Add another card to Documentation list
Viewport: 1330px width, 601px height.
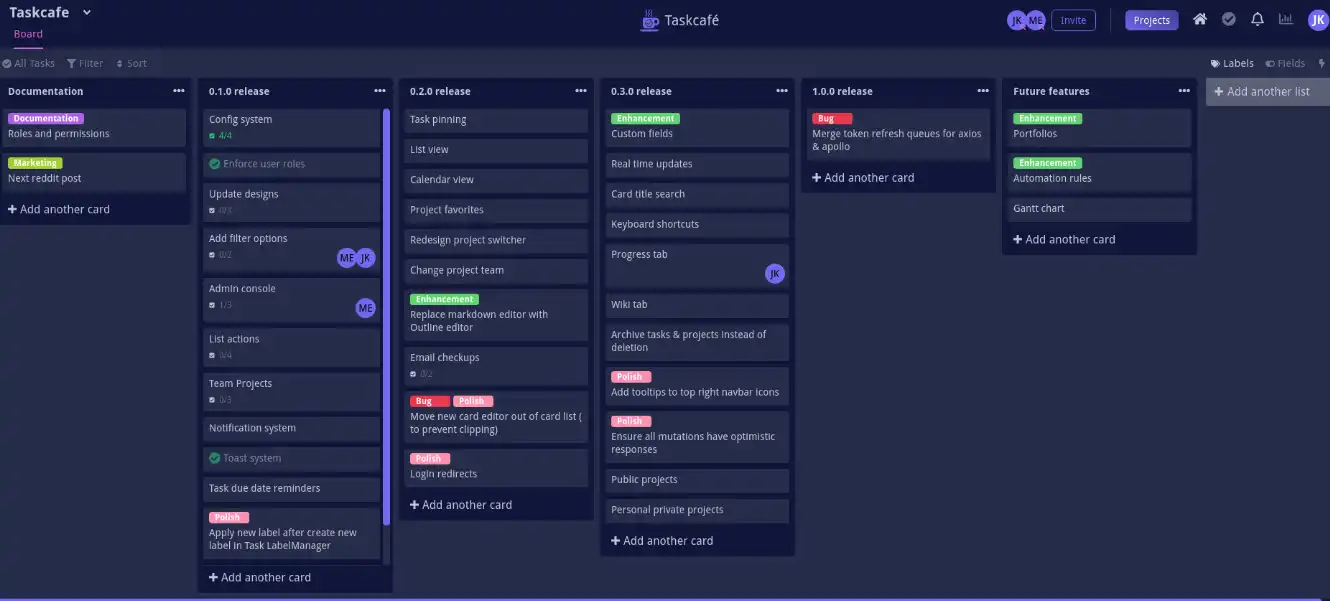click(59, 209)
